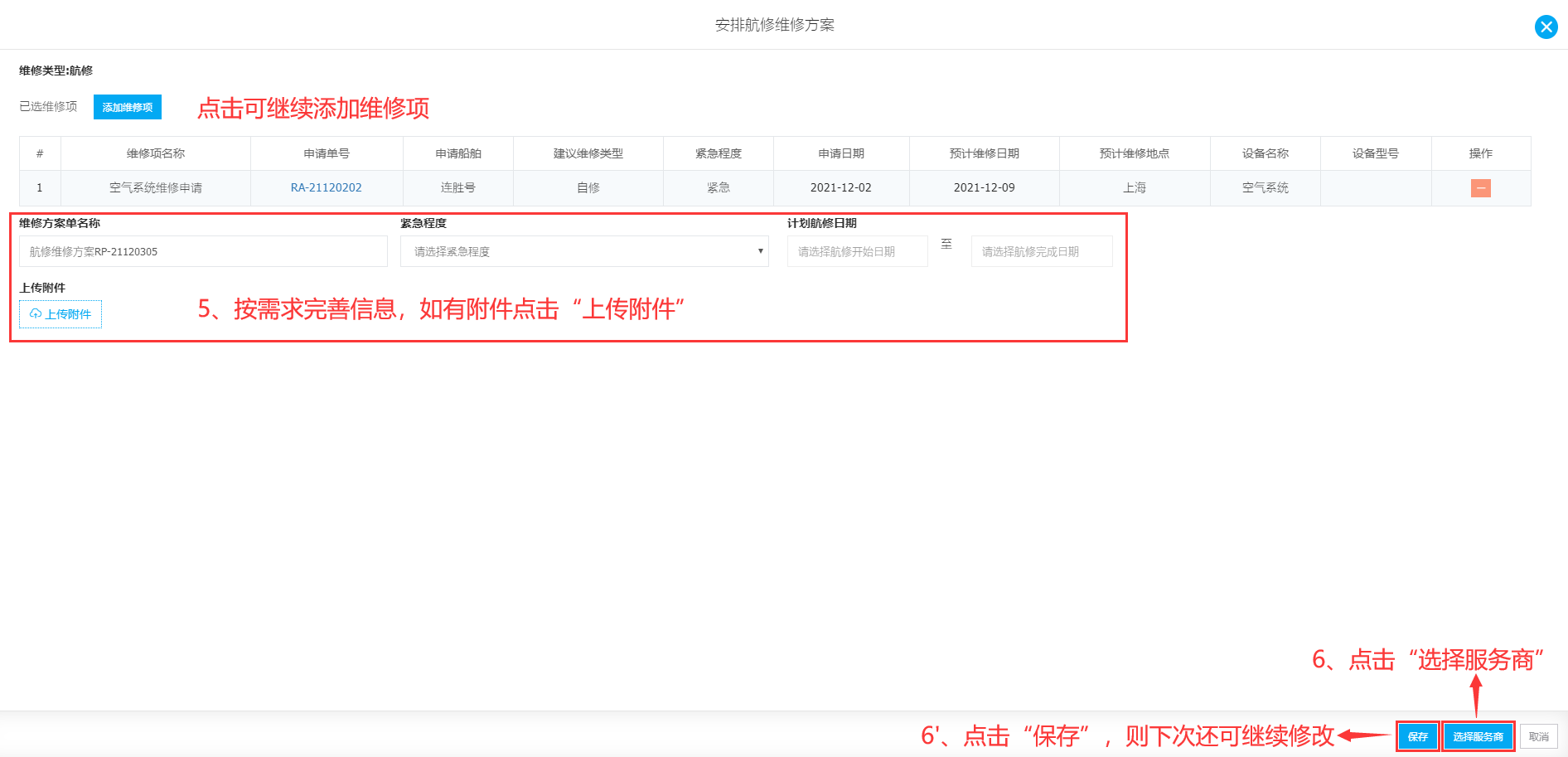
Task: Select the 航修开始日期 date field
Action: 857,251
